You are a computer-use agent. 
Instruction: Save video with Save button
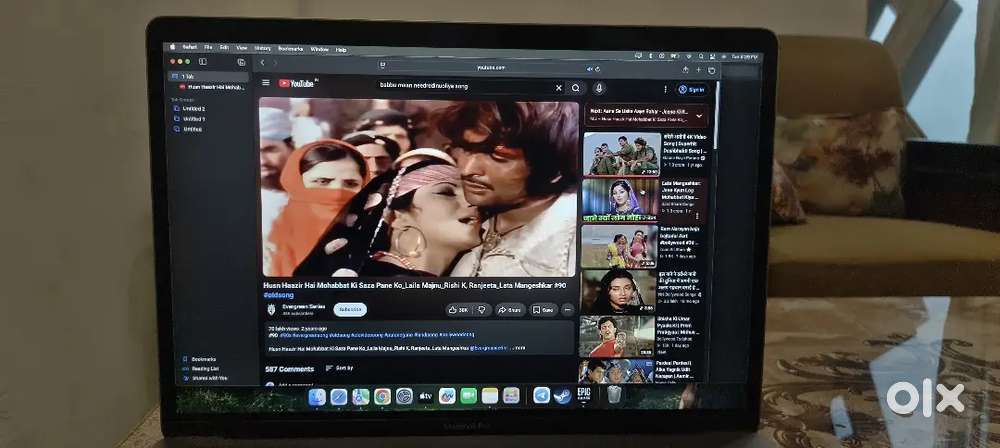tap(544, 310)
